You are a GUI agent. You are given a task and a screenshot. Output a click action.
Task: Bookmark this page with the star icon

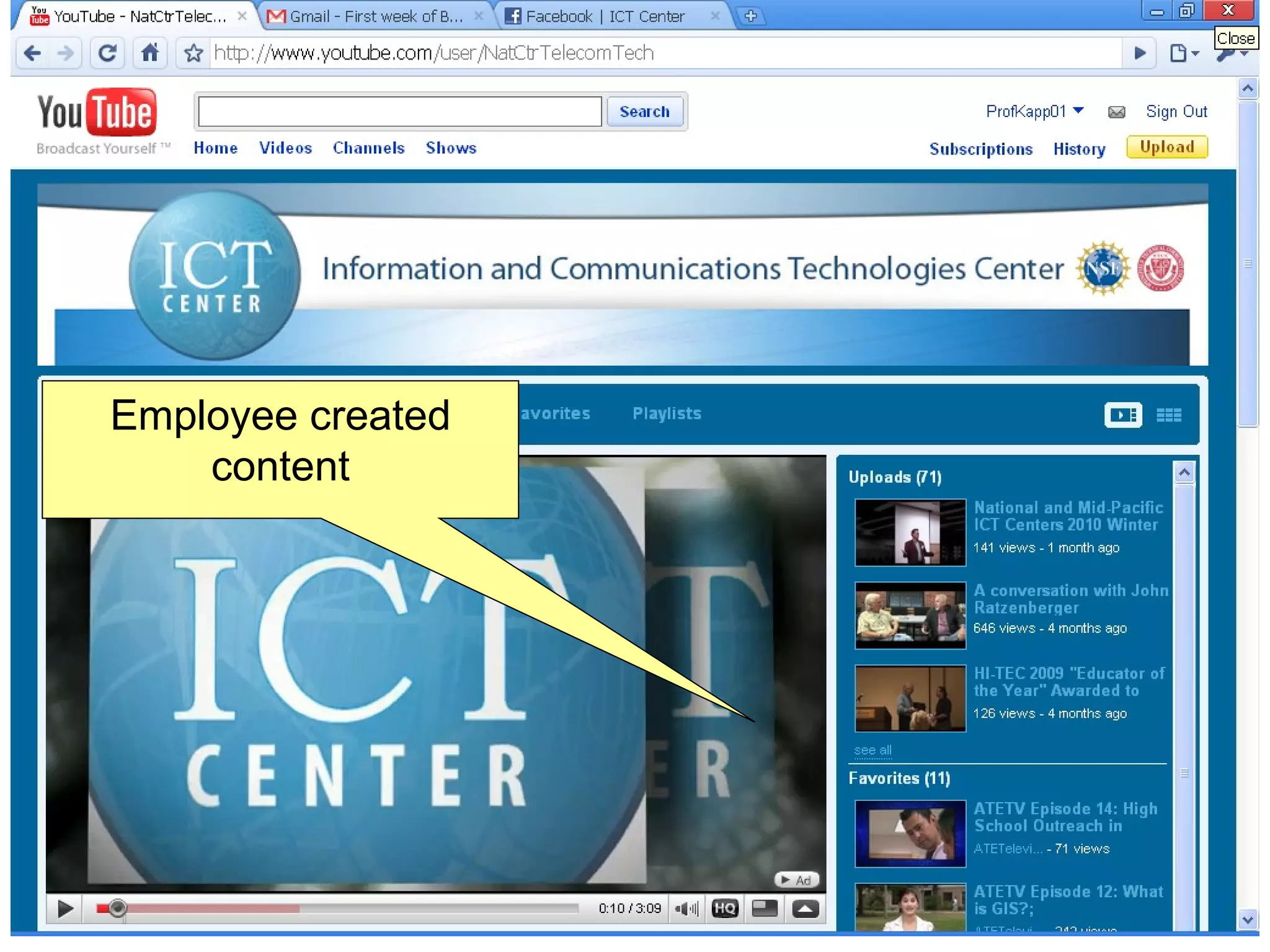click(x=193, y=54)
